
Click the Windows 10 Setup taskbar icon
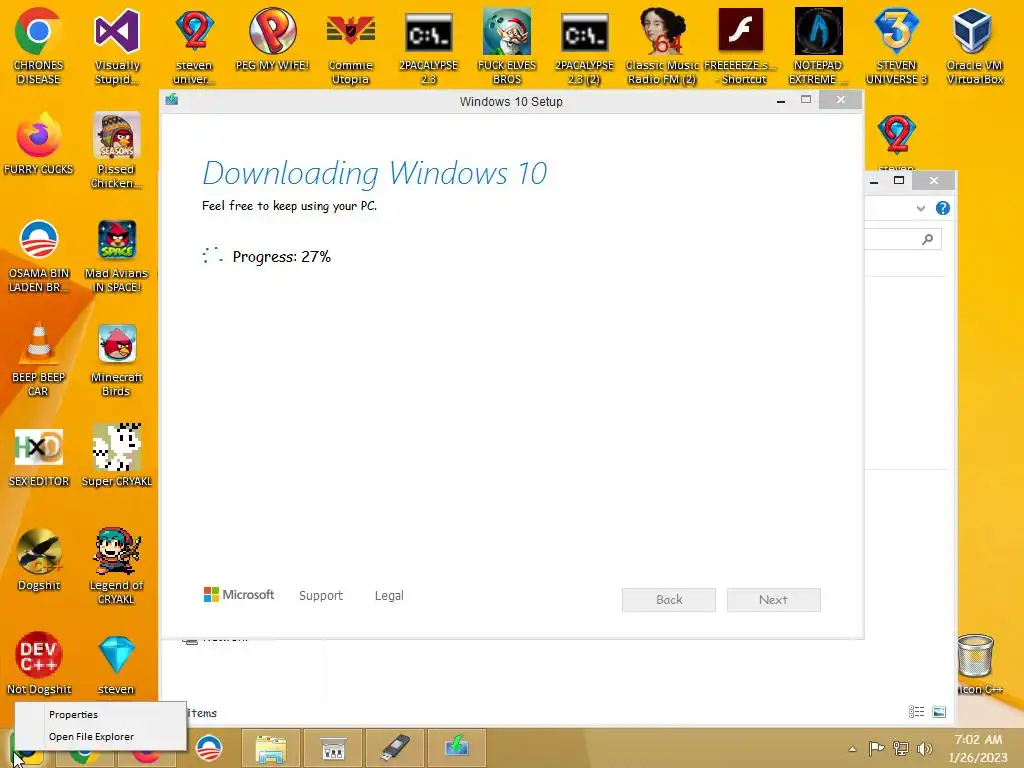[456, 748]
